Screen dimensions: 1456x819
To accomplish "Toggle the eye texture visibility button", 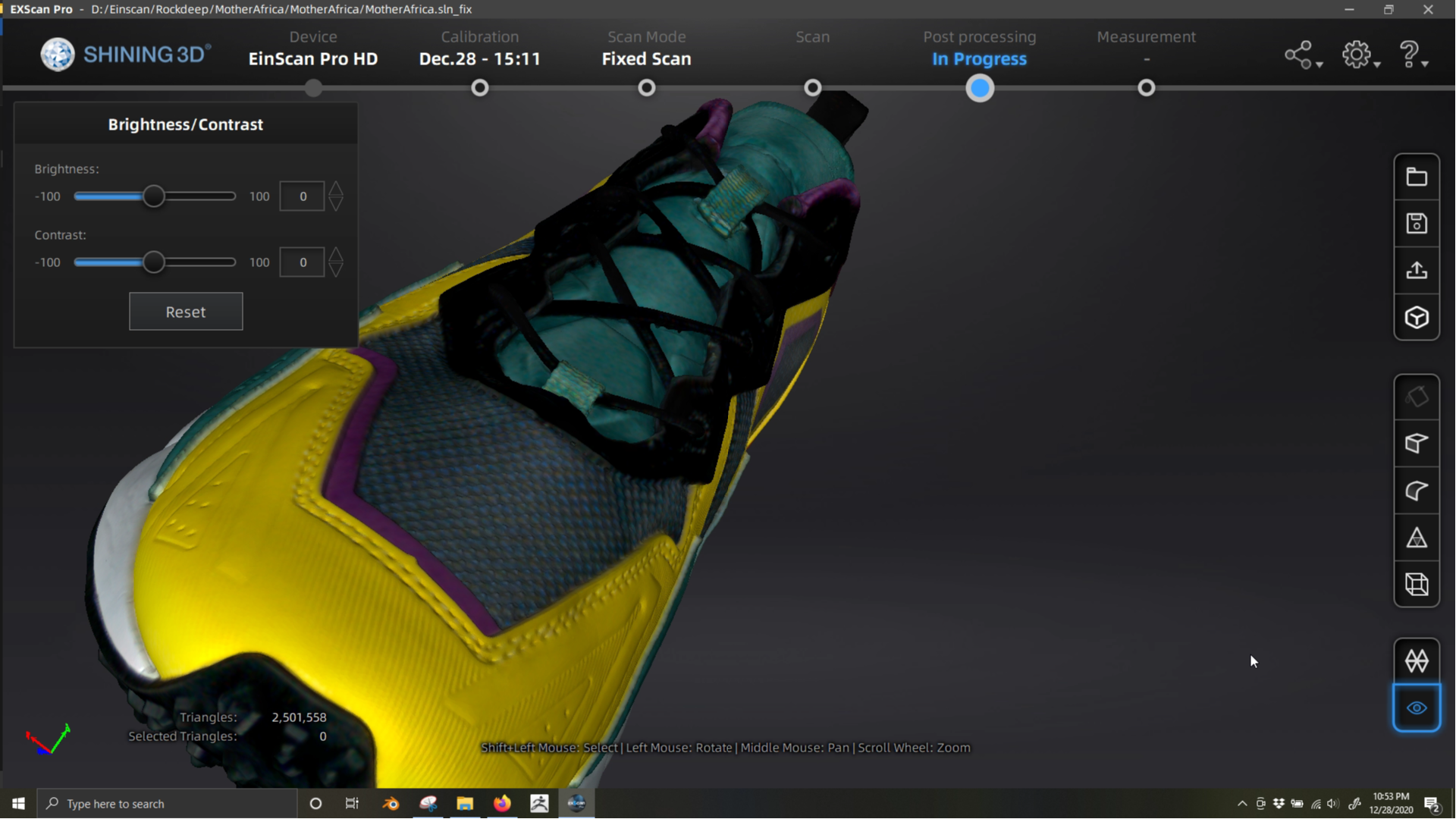I will (x=1417, y=708).
